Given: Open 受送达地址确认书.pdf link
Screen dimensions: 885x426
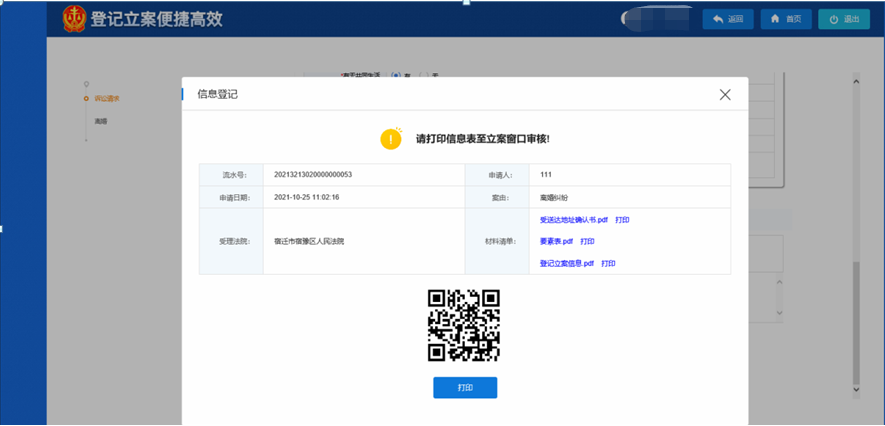Looking at the screenshot, I should 573,220.
